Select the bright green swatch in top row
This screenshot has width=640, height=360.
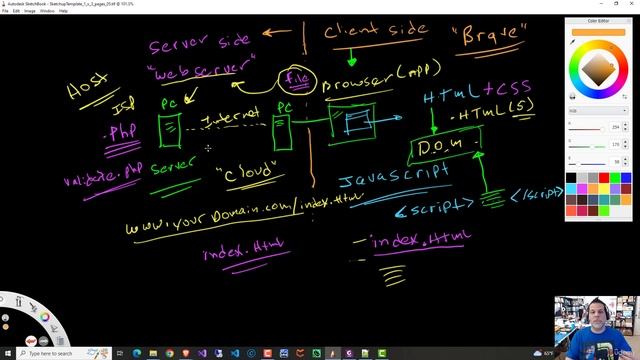tap(615, 178)
